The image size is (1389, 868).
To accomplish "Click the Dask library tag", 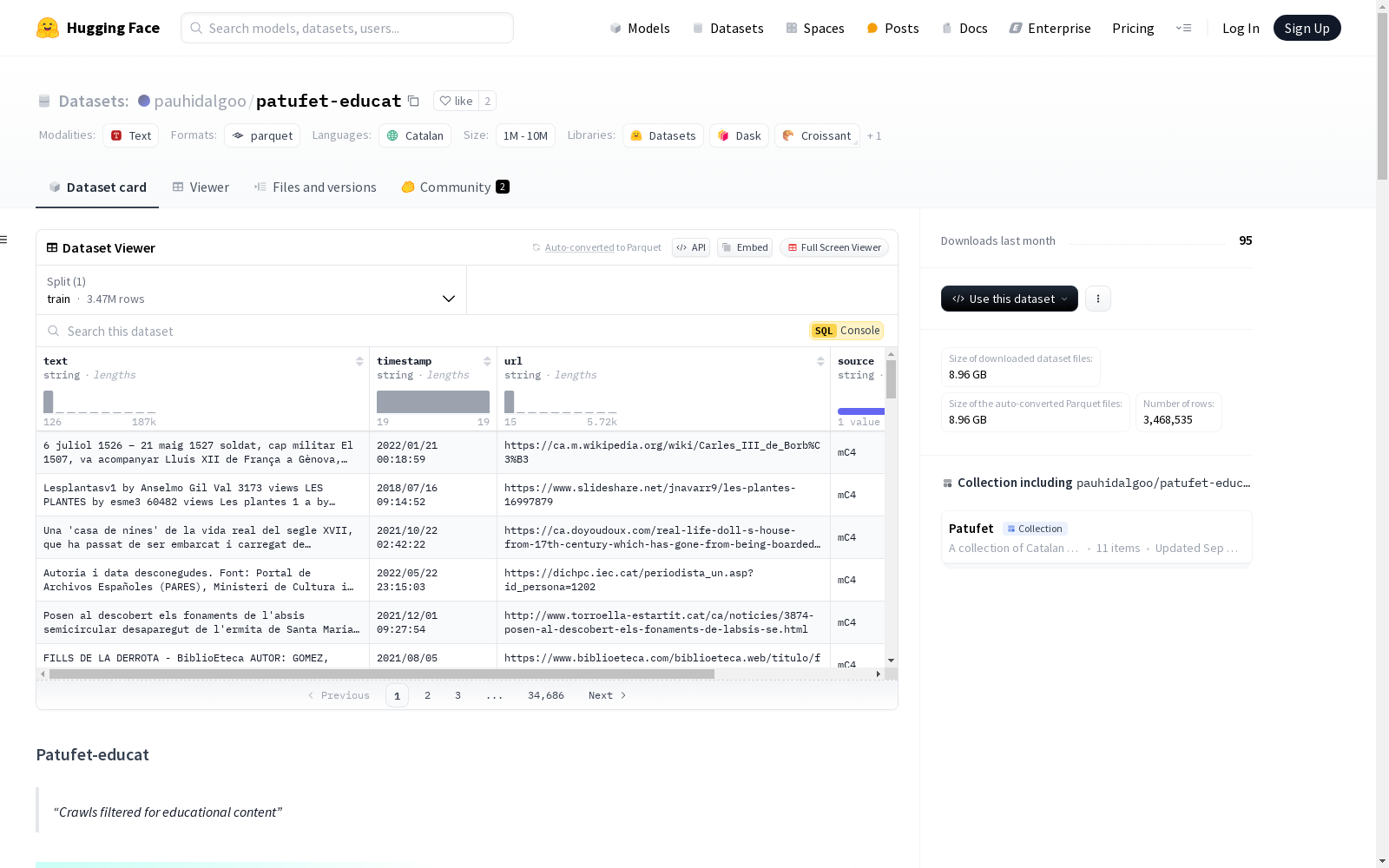I will coord(739,135).
